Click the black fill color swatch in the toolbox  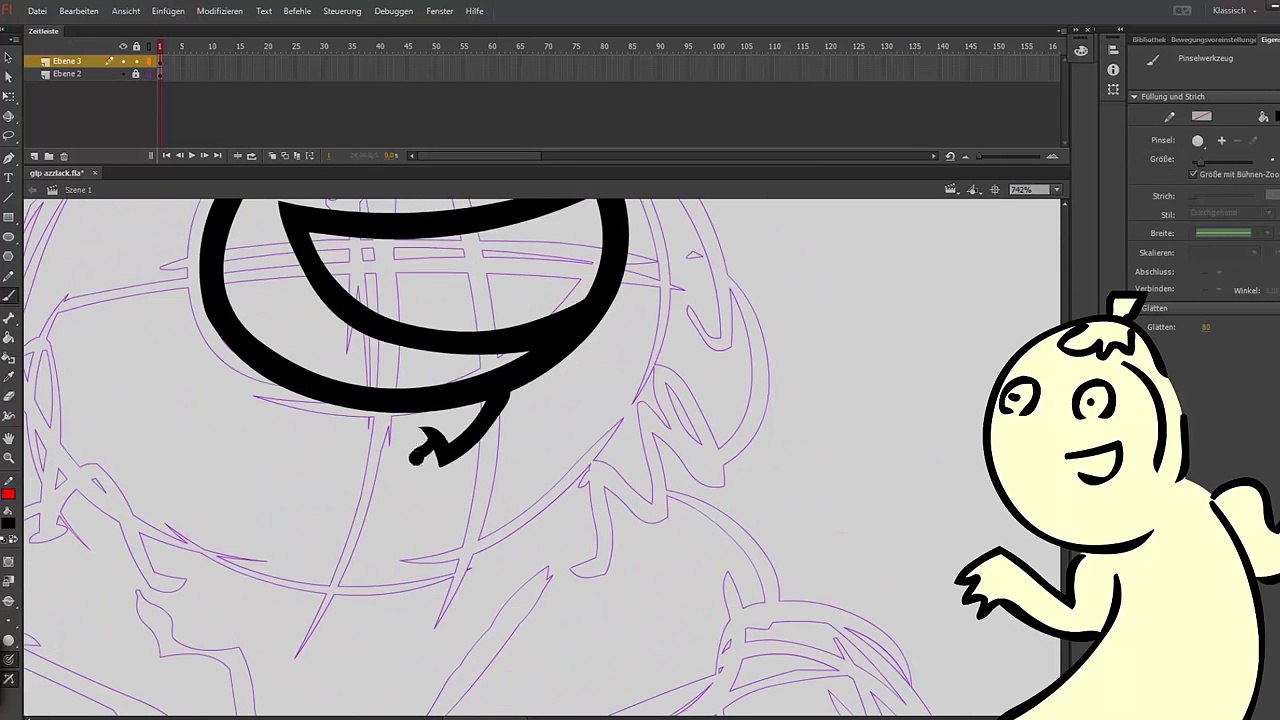click(8, 523)
